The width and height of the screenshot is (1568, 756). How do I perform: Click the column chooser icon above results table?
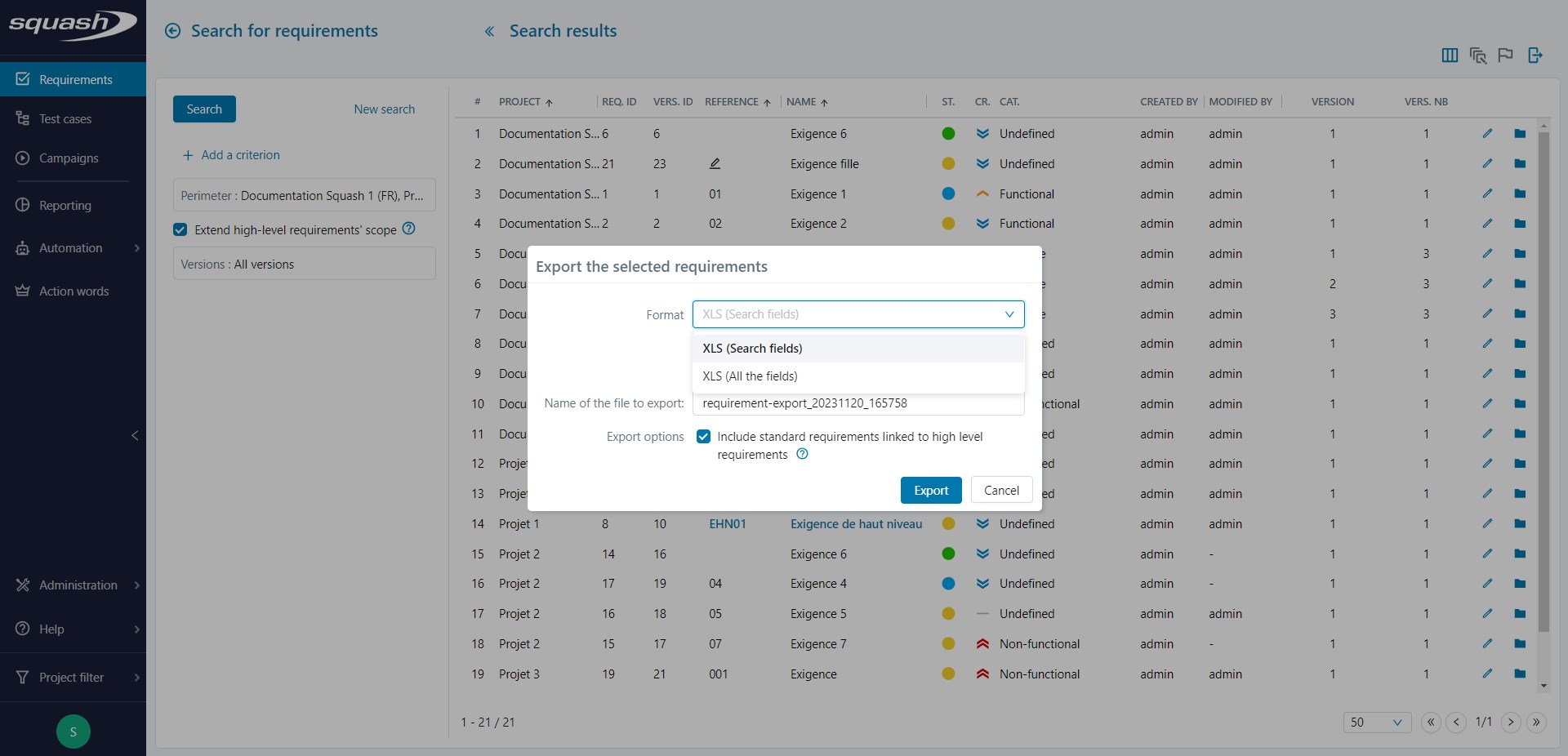click(1450, 55)
